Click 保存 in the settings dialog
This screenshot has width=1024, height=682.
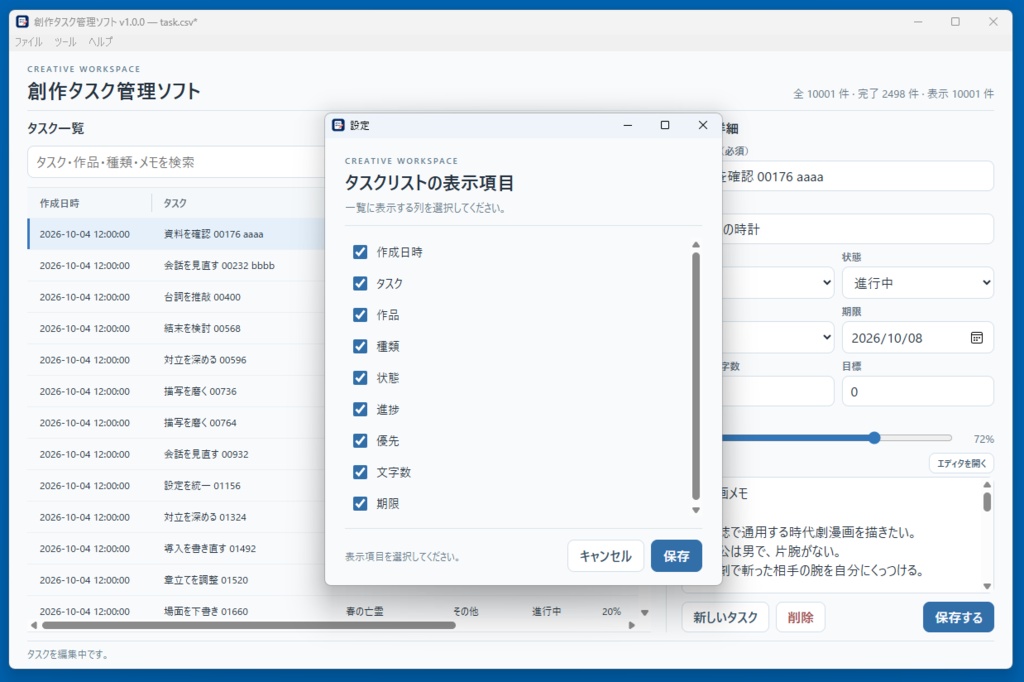point(676,556)
